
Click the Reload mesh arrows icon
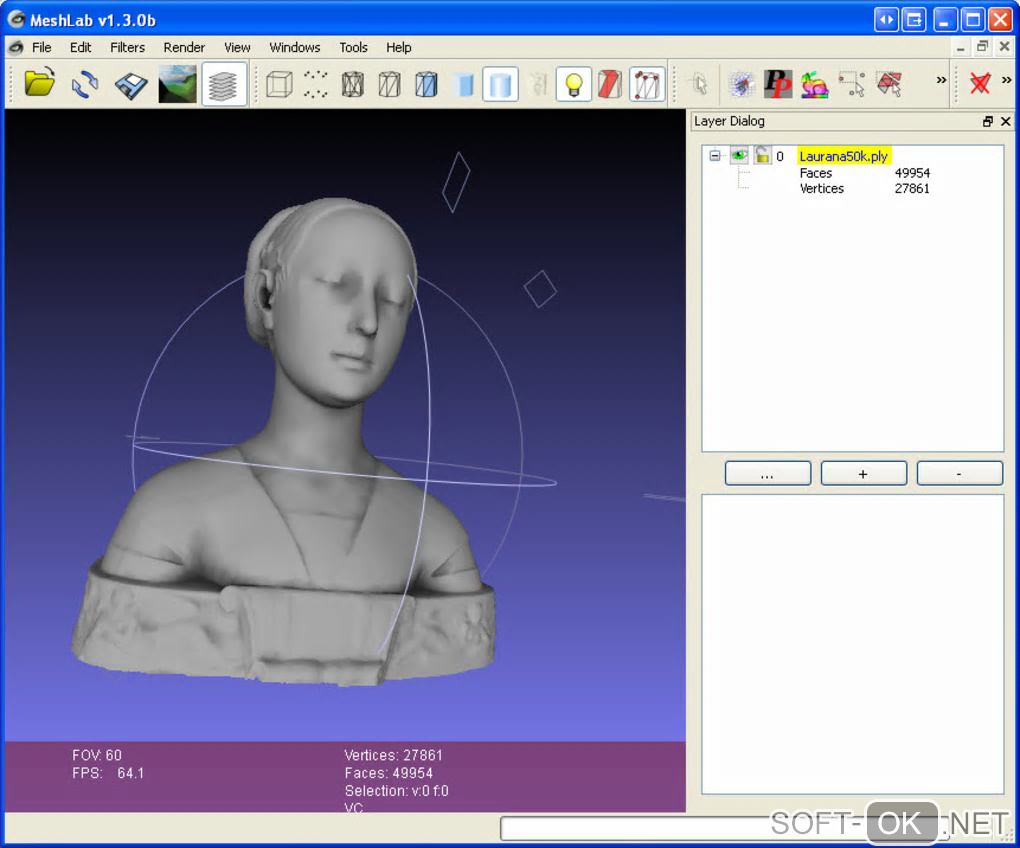[85, 84]
